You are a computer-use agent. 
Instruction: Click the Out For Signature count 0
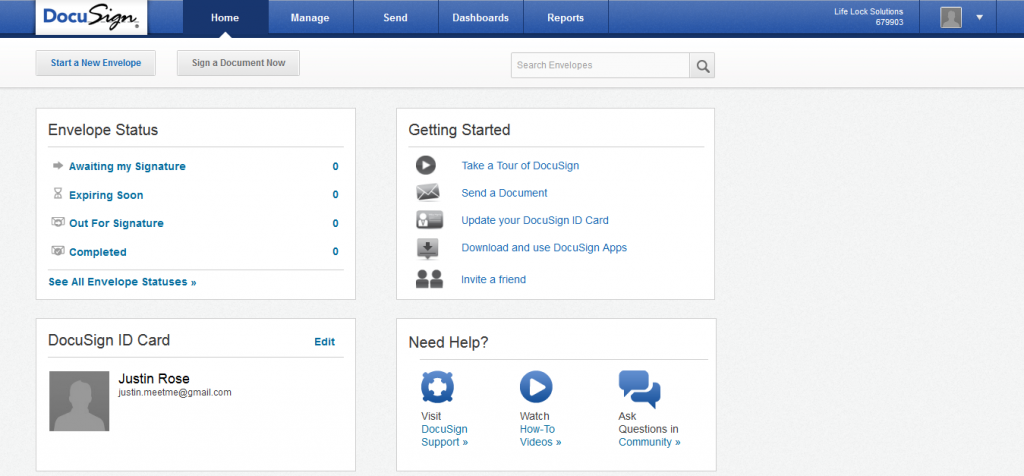click(x=336, y=223)
